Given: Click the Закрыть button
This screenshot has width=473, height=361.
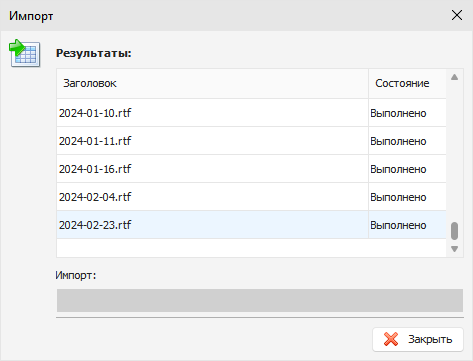Looking at the screenshot, I should pyautogui.click(x=418, y=339).
